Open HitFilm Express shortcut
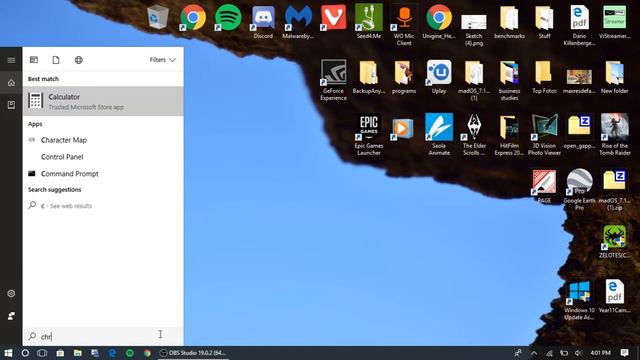This screenshot has width=640, height=360. [x=509, y=135]
